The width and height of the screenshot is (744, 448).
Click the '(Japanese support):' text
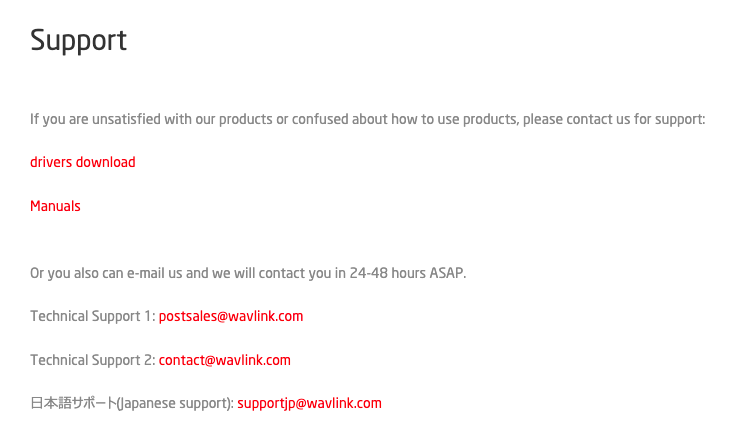coord(175,403)
